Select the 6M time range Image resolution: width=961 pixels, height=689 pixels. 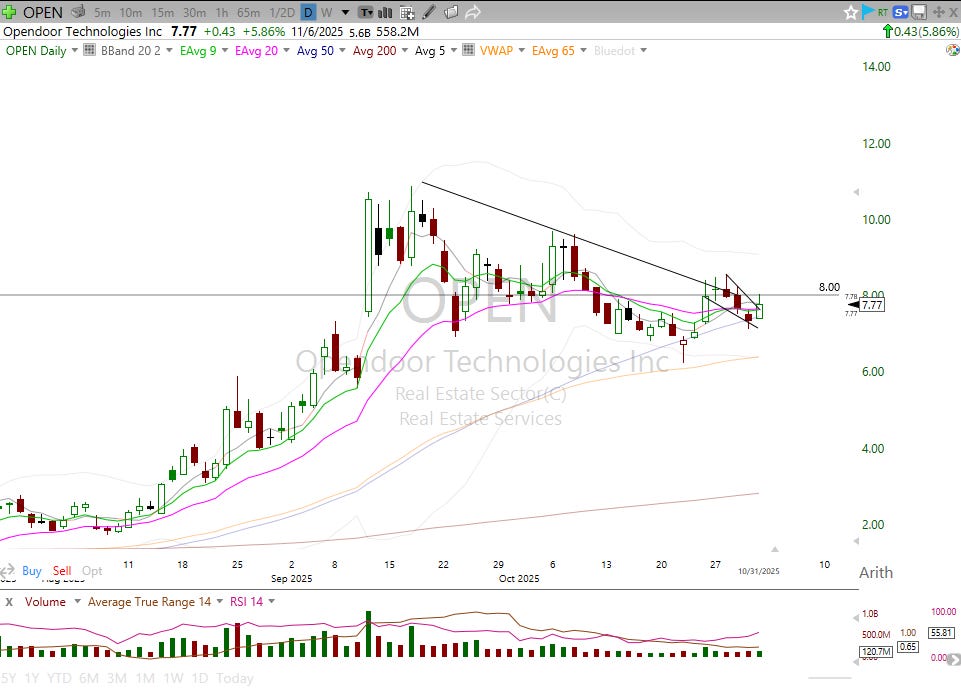pyautogui.click(x=89, y=678)
